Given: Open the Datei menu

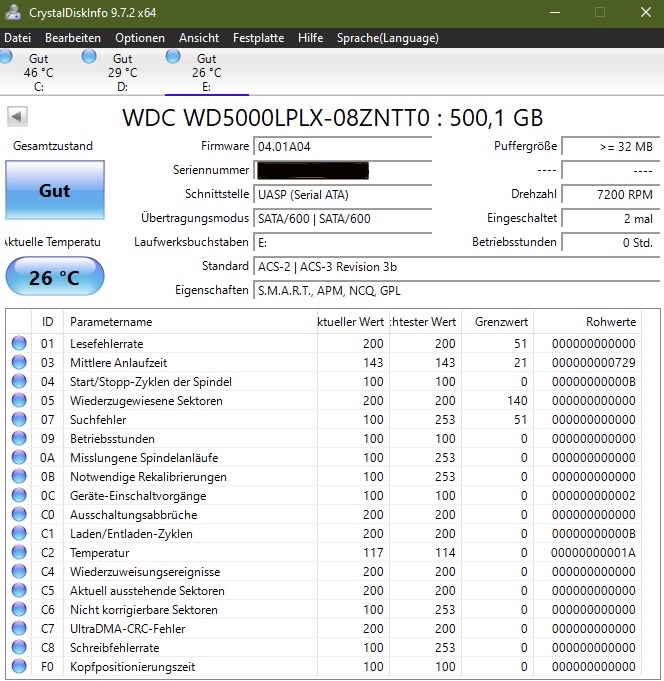Looking at the screenshot, I should click(x=17, y=38).
